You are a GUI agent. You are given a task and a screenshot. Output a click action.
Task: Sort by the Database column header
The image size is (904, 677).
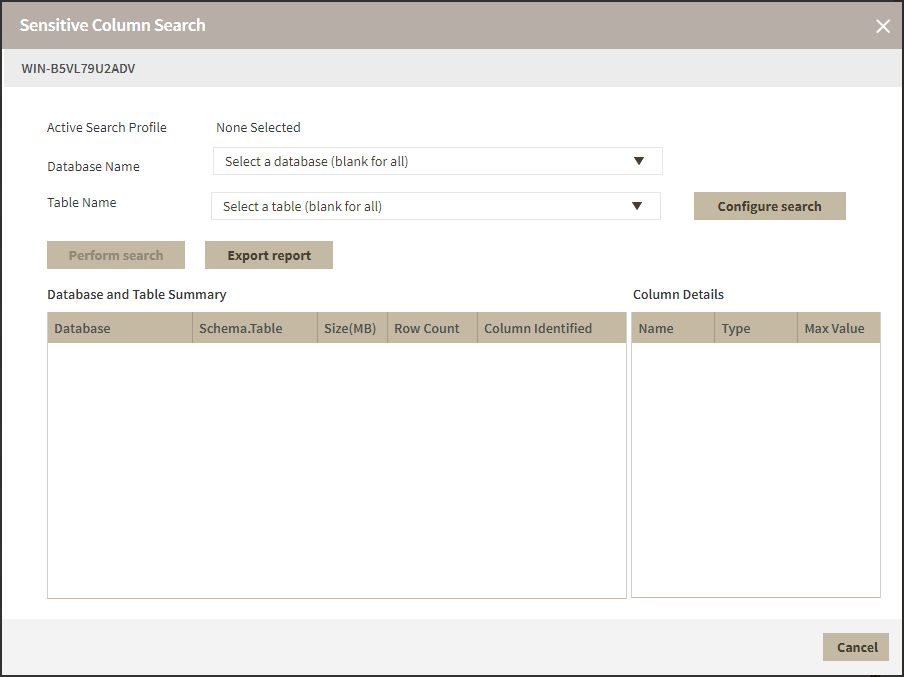[x=119, y=328]
